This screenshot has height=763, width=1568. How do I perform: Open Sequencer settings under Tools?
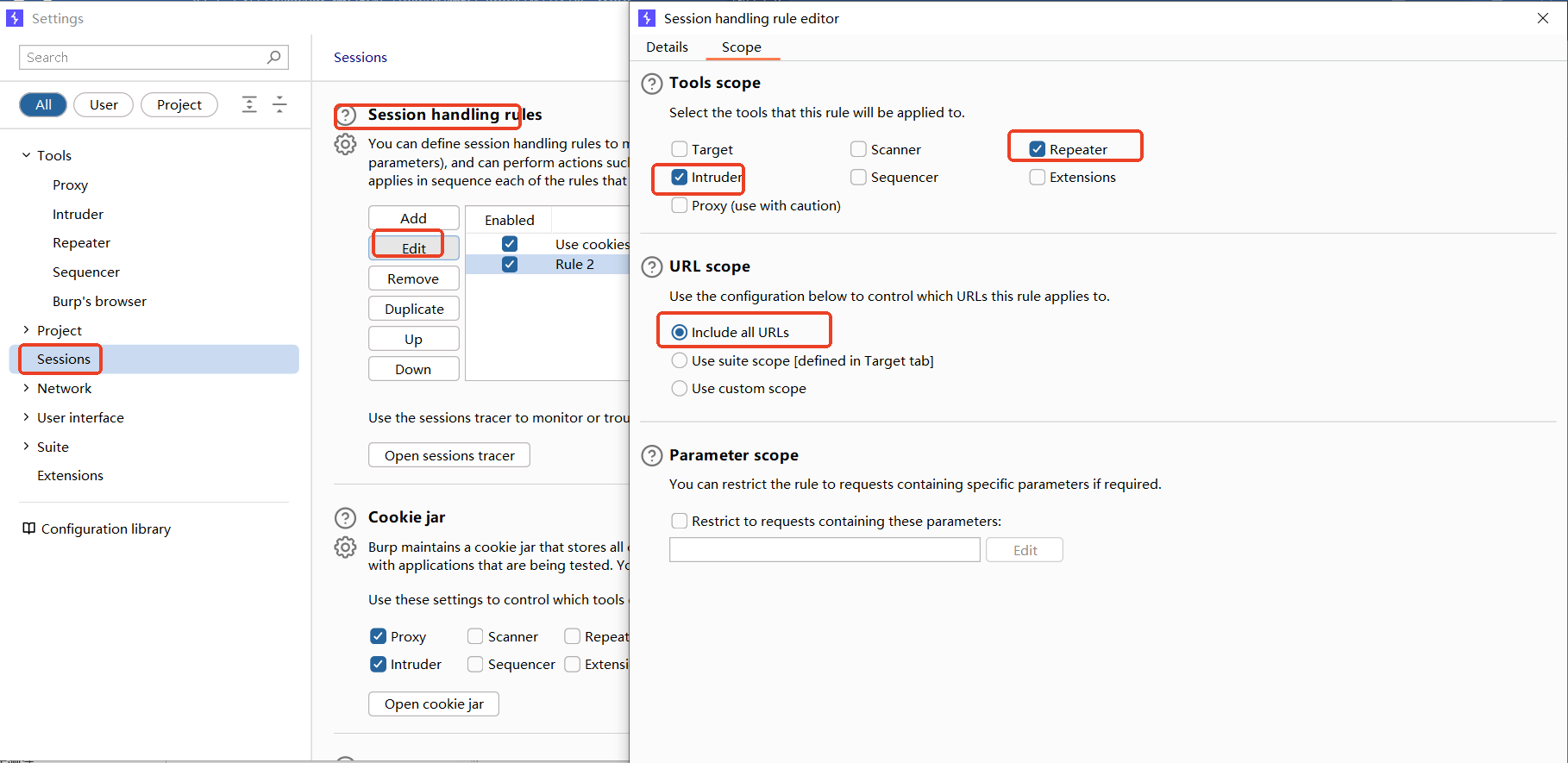(x=86, y=272)
